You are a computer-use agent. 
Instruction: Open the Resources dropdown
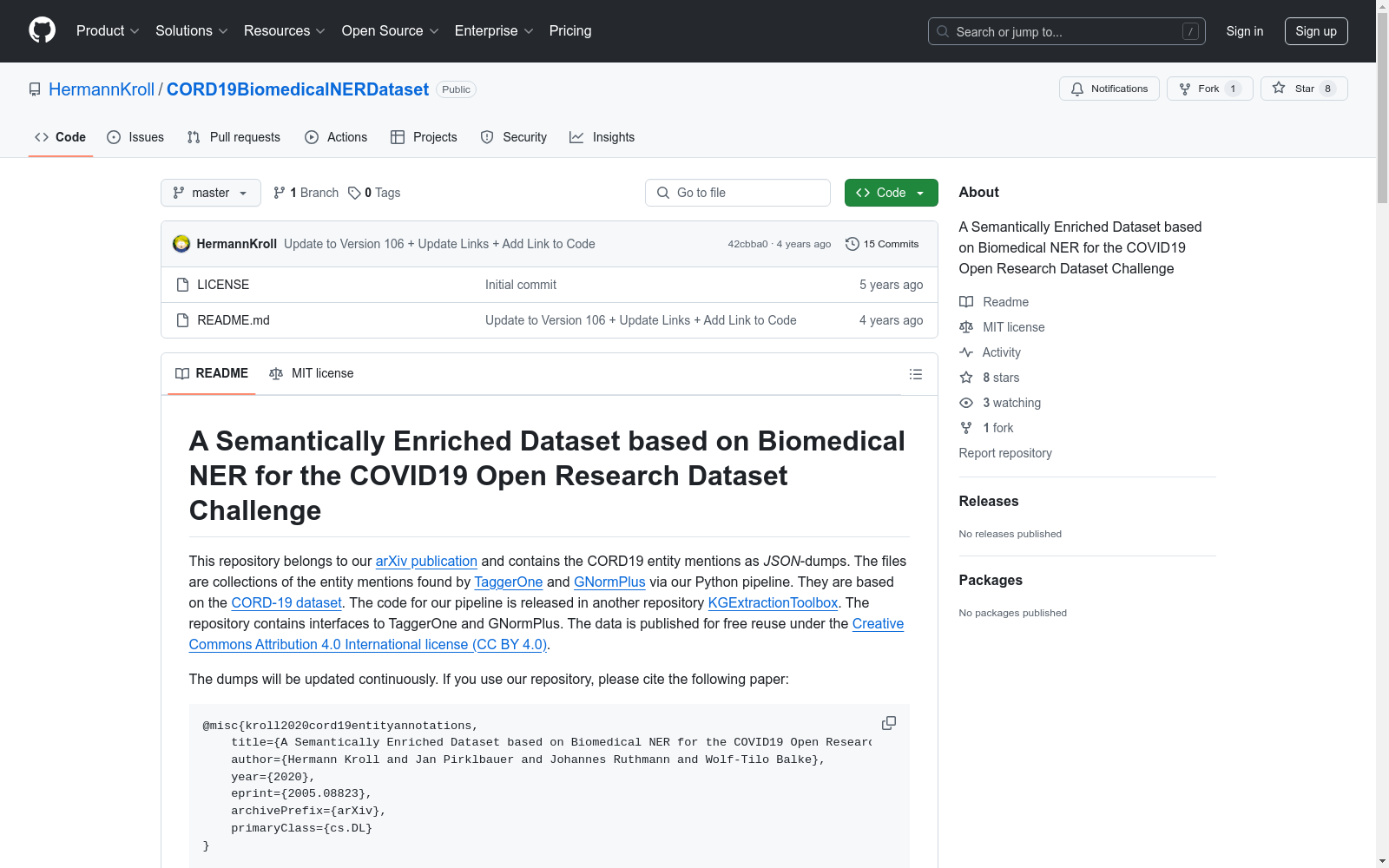pos(285,31)
